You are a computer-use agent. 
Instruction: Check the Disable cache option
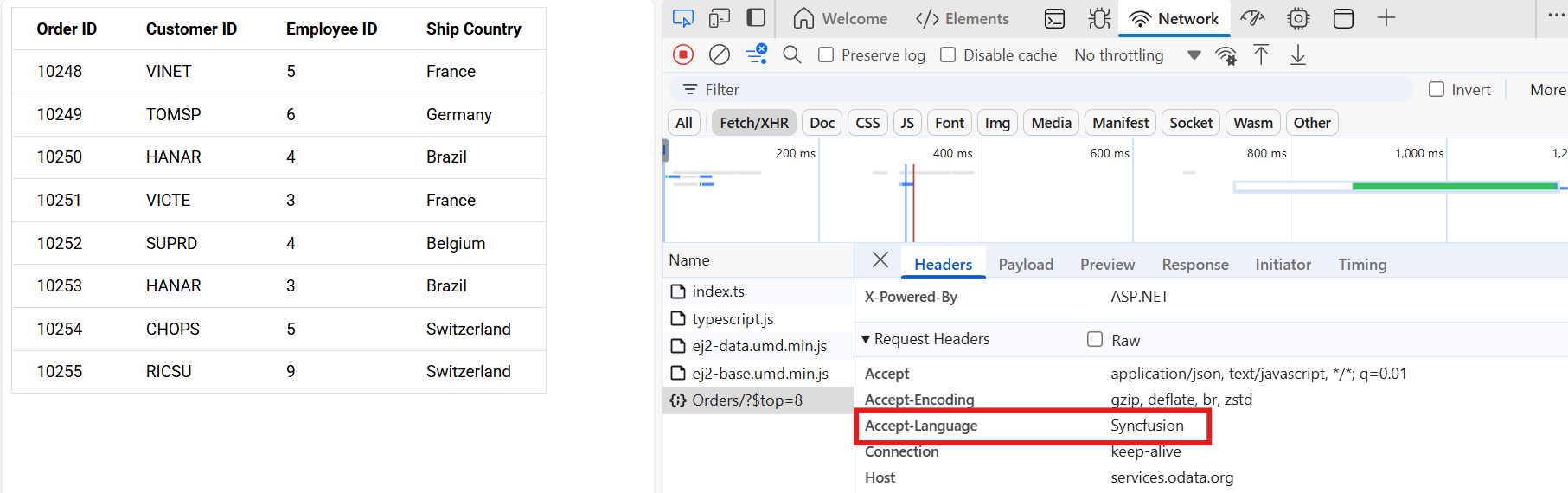tap(948, 55)
